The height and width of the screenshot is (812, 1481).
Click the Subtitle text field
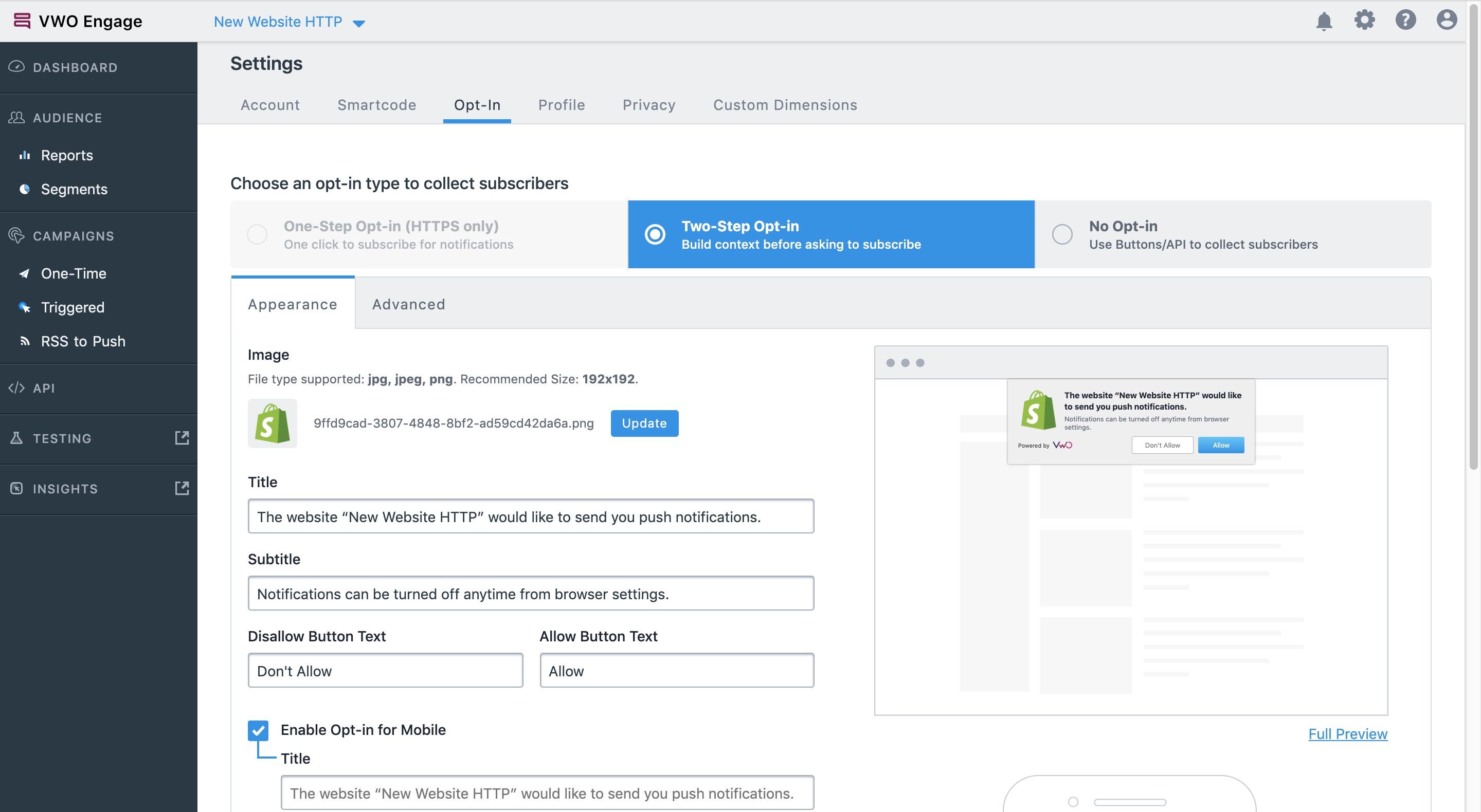(x=530, y=594)
